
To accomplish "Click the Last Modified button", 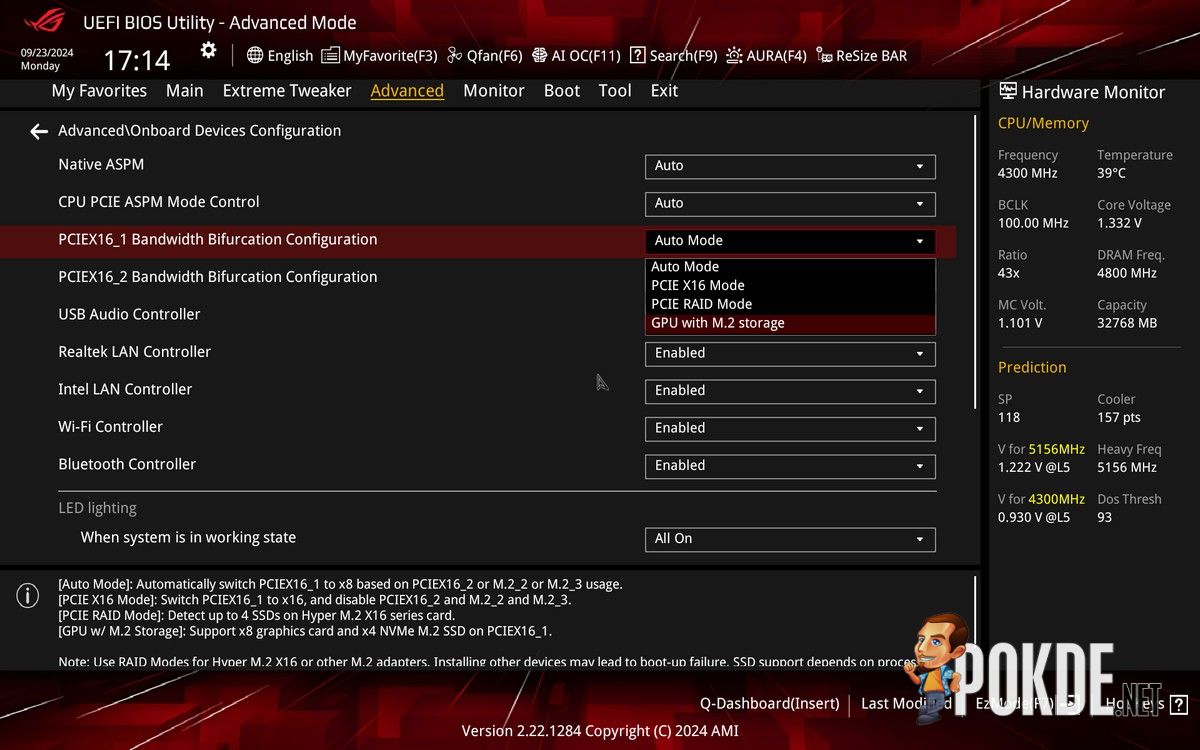I will click(x=906, y=703).
